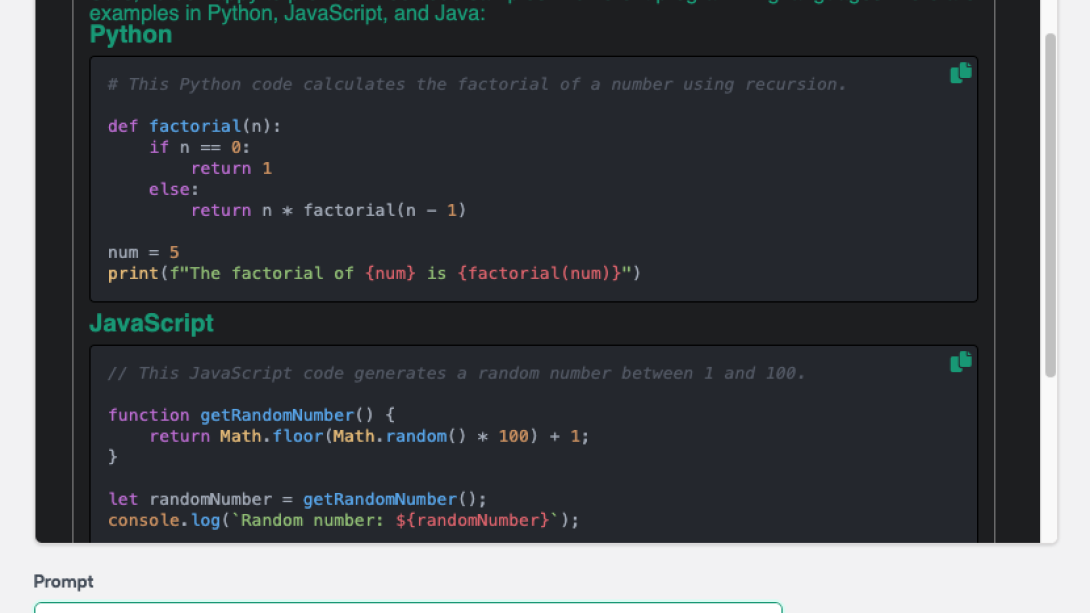The width and height of the screenshot is (1090, 613).
Task: Click the Python print statement line
Action: coord(374,273)
